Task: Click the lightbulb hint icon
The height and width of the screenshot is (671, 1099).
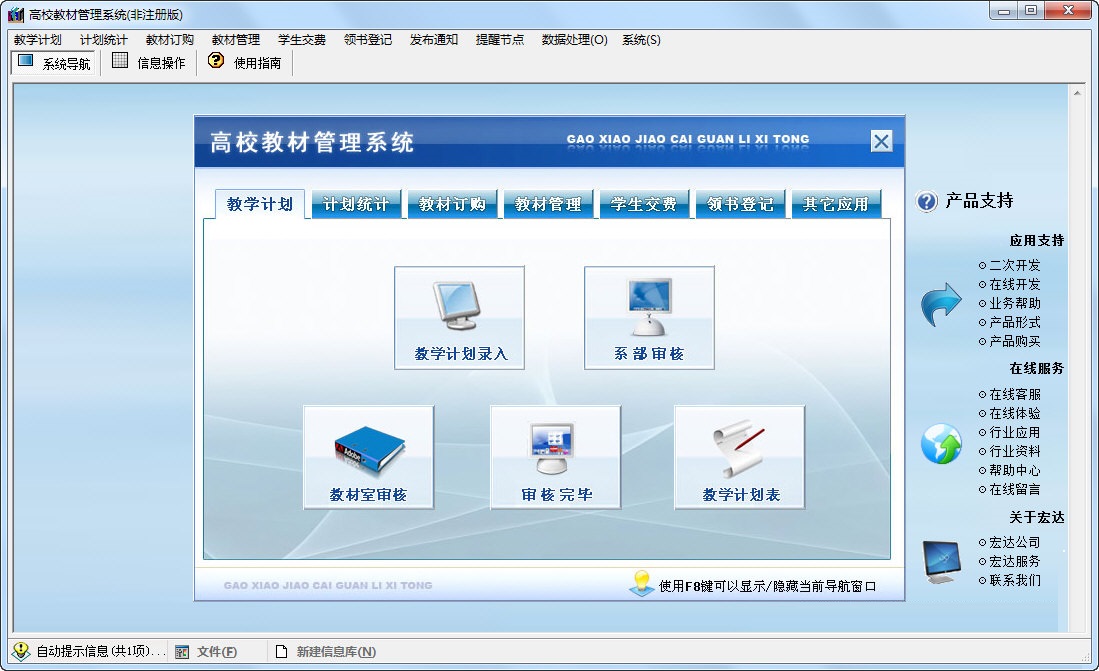Action: pyautogui.click(x=641, y=584)
